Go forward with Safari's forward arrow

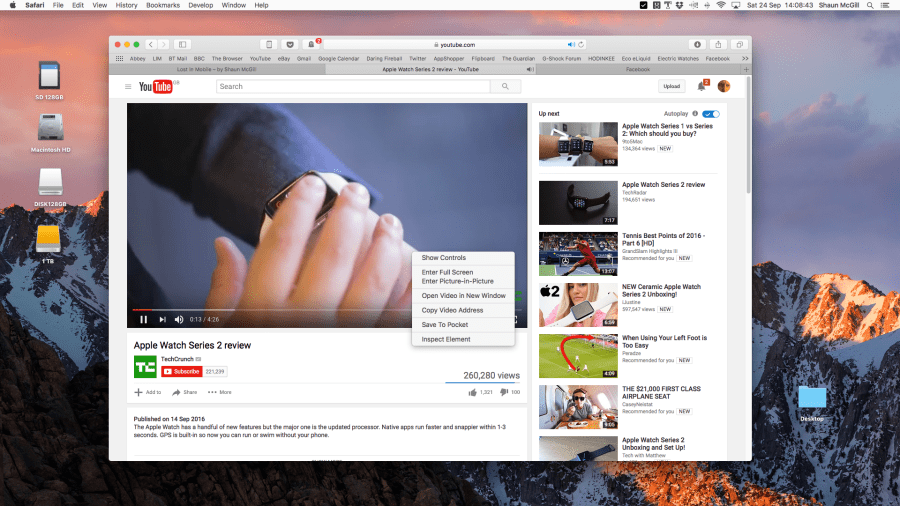click(x=164, y=45)
